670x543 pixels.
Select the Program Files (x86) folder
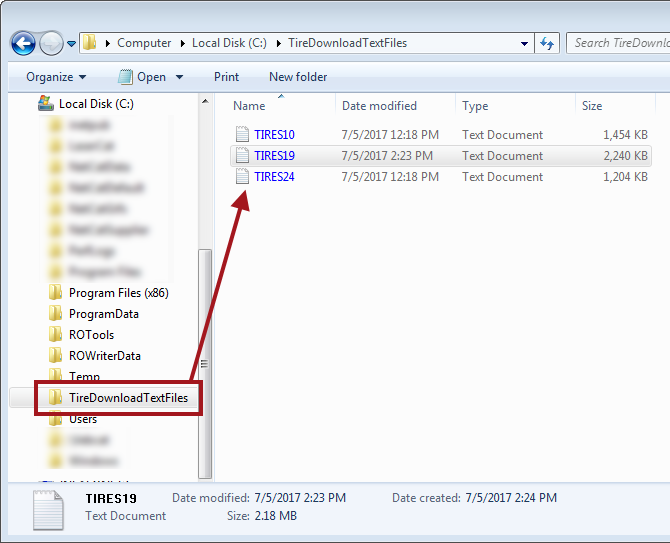(119, 293)
